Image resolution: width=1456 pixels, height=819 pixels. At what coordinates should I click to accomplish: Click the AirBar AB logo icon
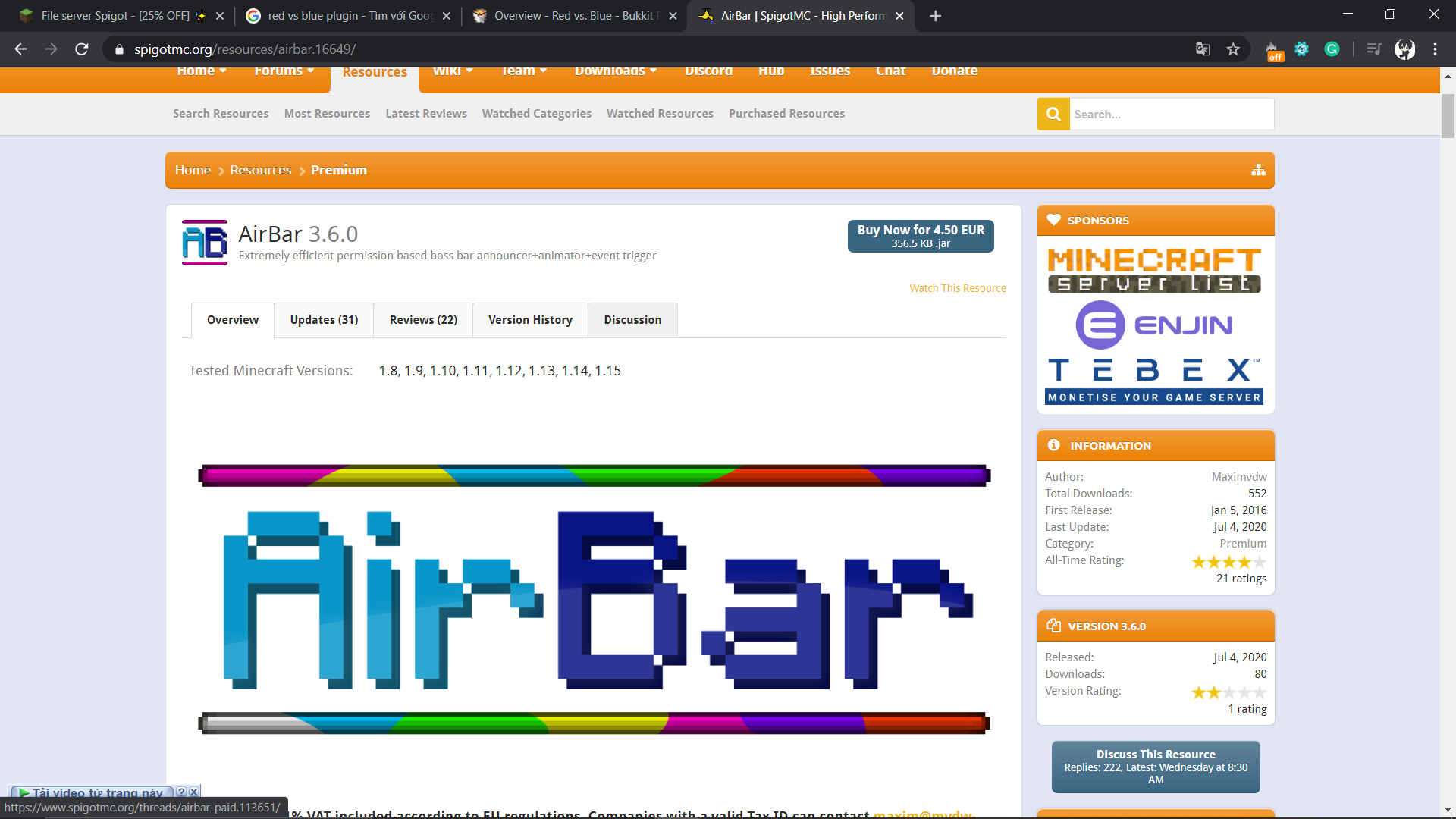pyautogui.click(x=204, y=243)
